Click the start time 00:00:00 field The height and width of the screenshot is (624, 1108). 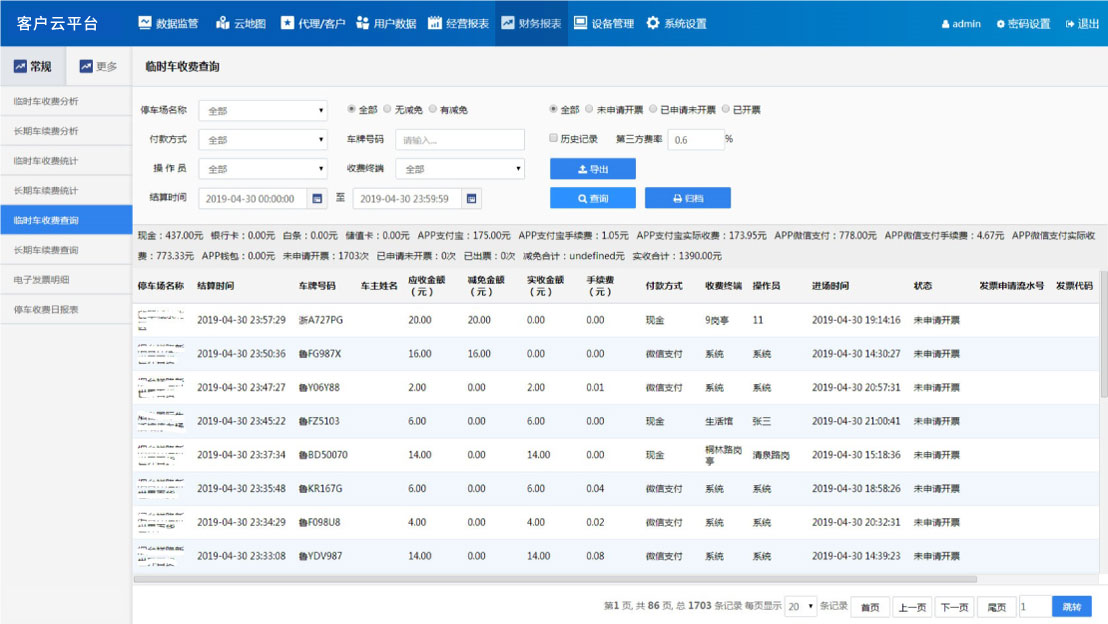click(x=252, y=199)
